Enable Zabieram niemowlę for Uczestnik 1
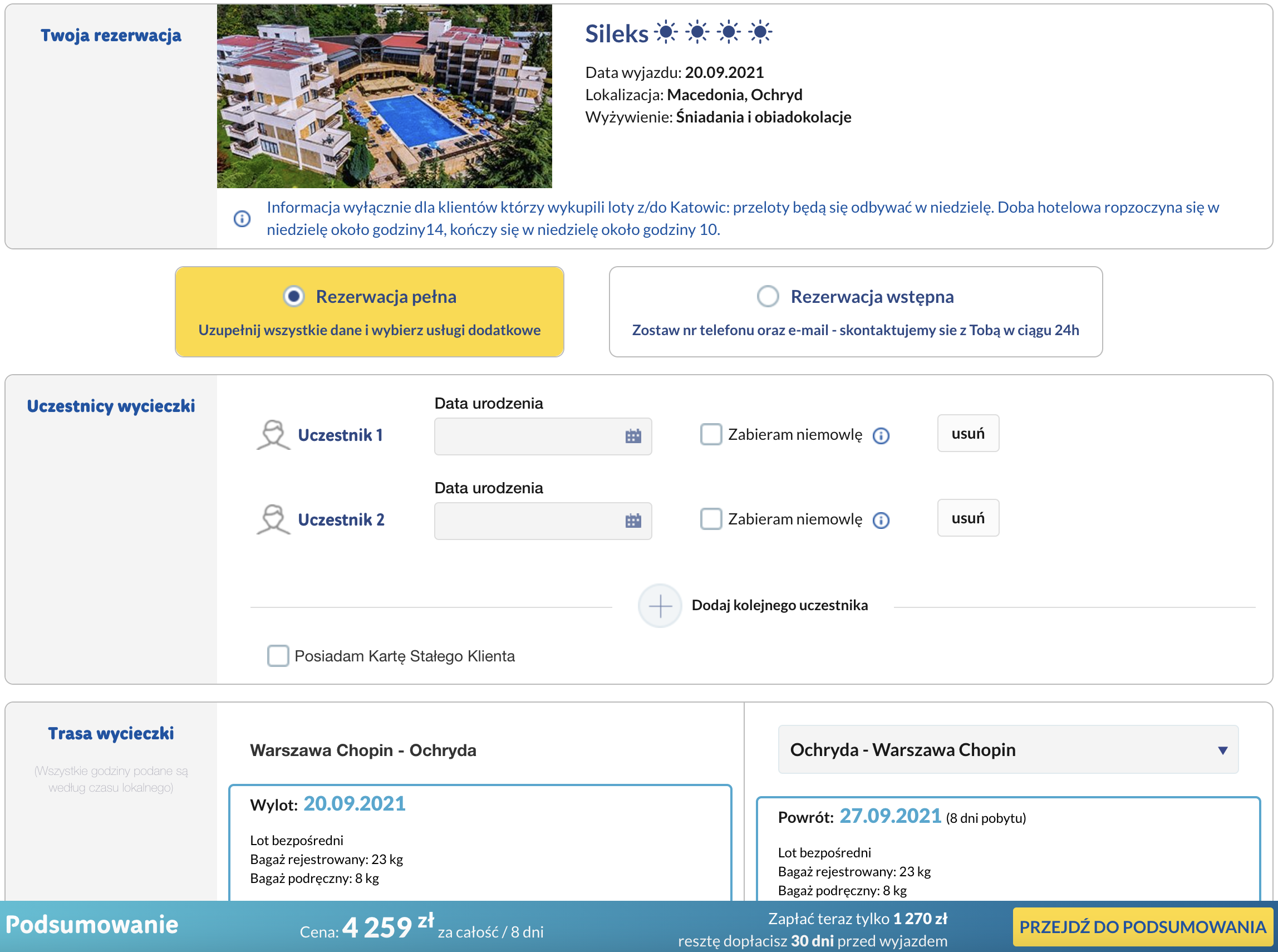Image resolution: width=1278 pixels, height=952 pixels. [x=710, y=434]
